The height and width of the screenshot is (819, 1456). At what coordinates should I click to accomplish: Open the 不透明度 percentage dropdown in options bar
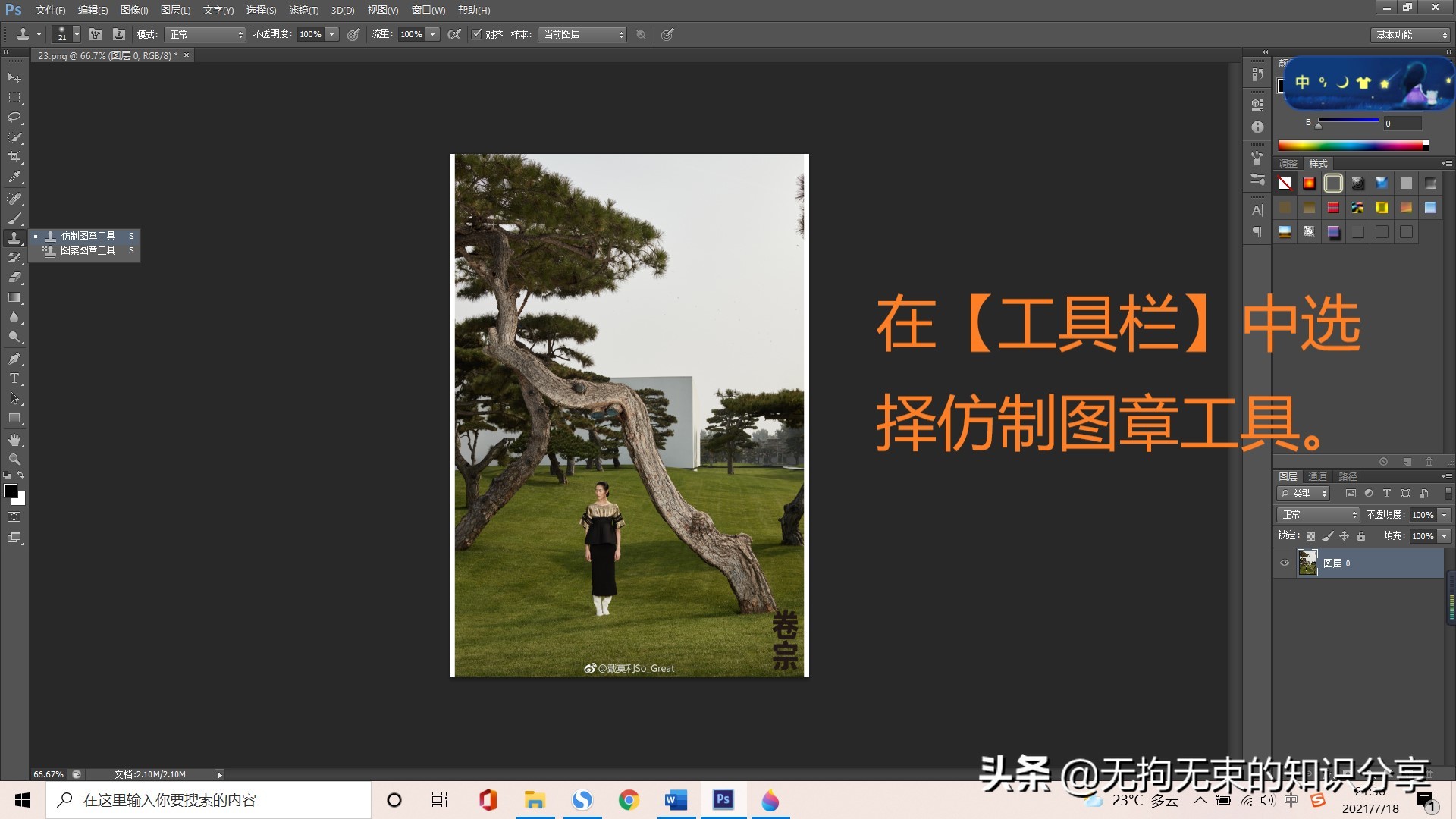tap(331, 34)
